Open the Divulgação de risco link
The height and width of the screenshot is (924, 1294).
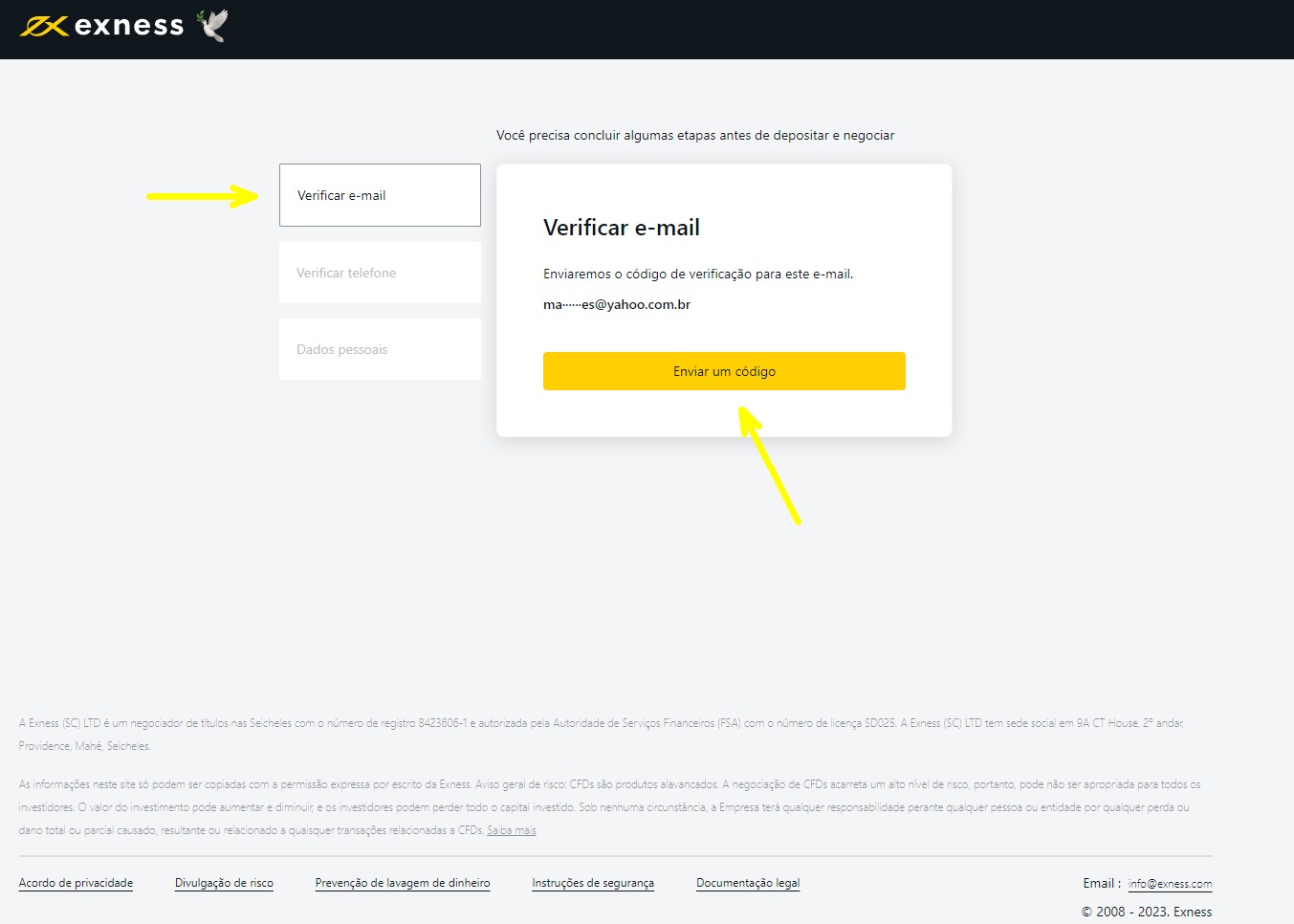point(224,883)
